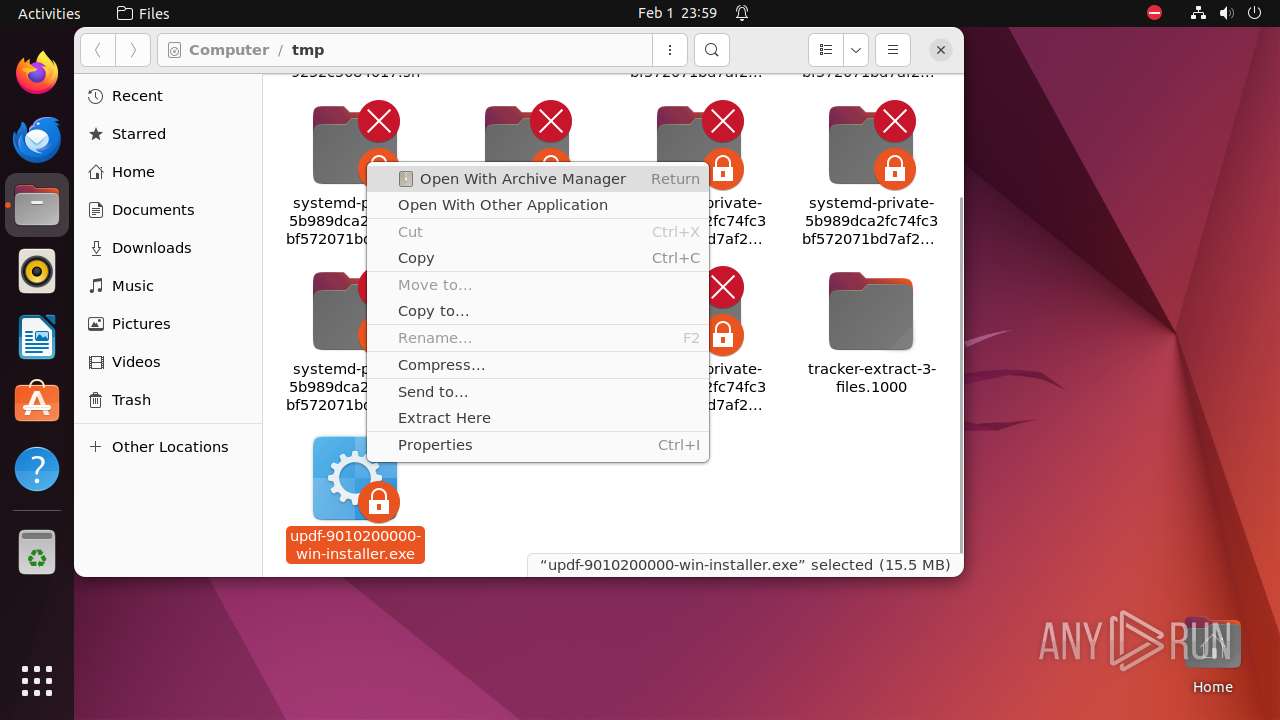Open Properties from context menu

click(x=538, y=445)
